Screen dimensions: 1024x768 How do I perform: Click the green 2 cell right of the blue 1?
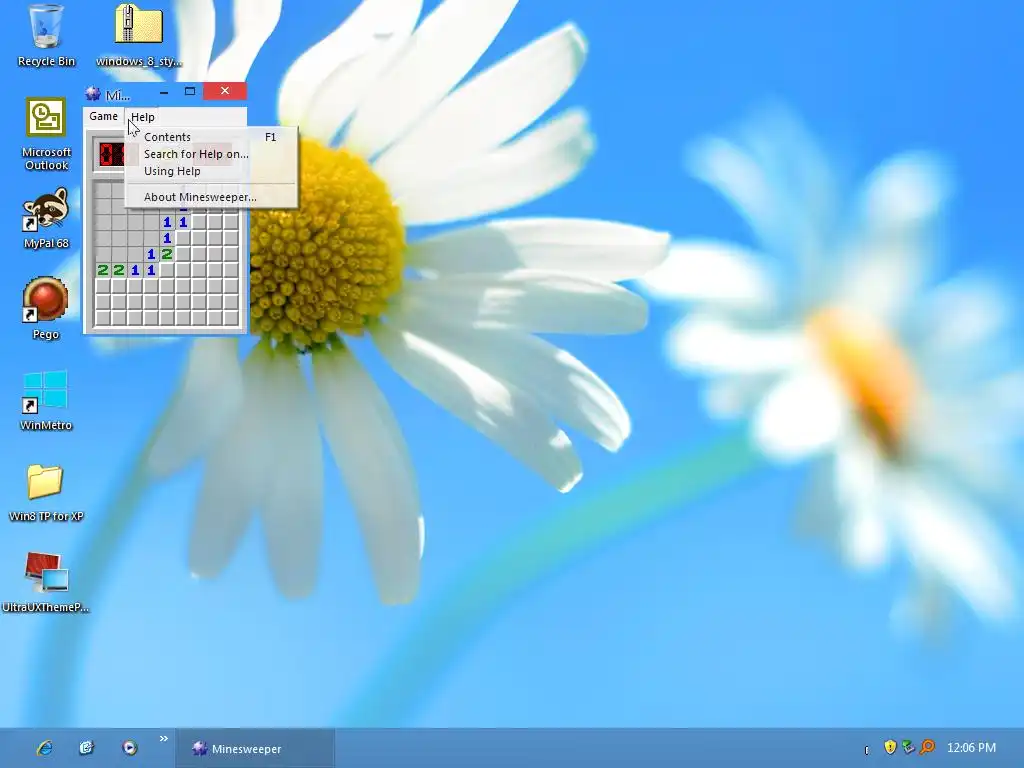click(x=167, y=254)
